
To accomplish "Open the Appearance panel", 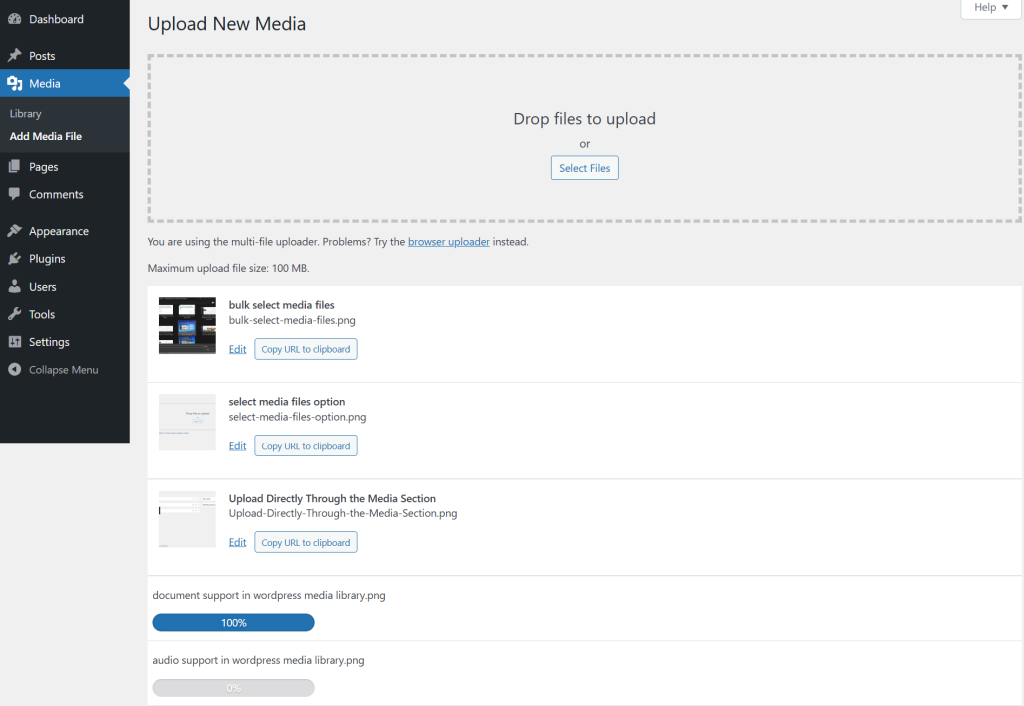I will 57,230.
